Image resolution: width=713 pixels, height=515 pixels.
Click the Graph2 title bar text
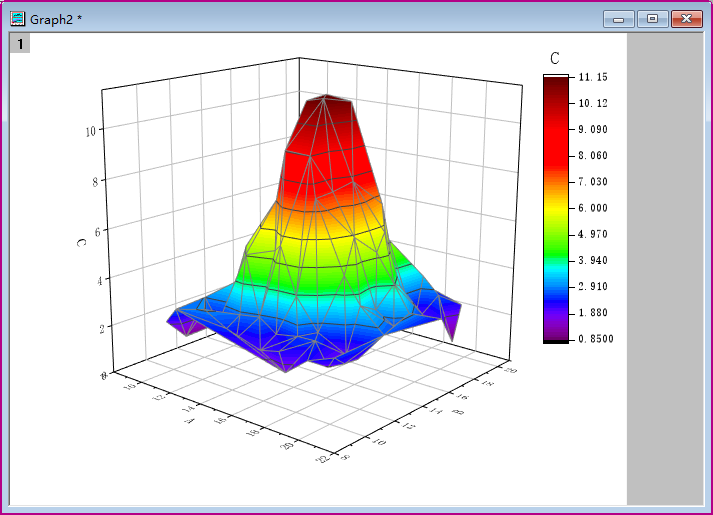57,19
